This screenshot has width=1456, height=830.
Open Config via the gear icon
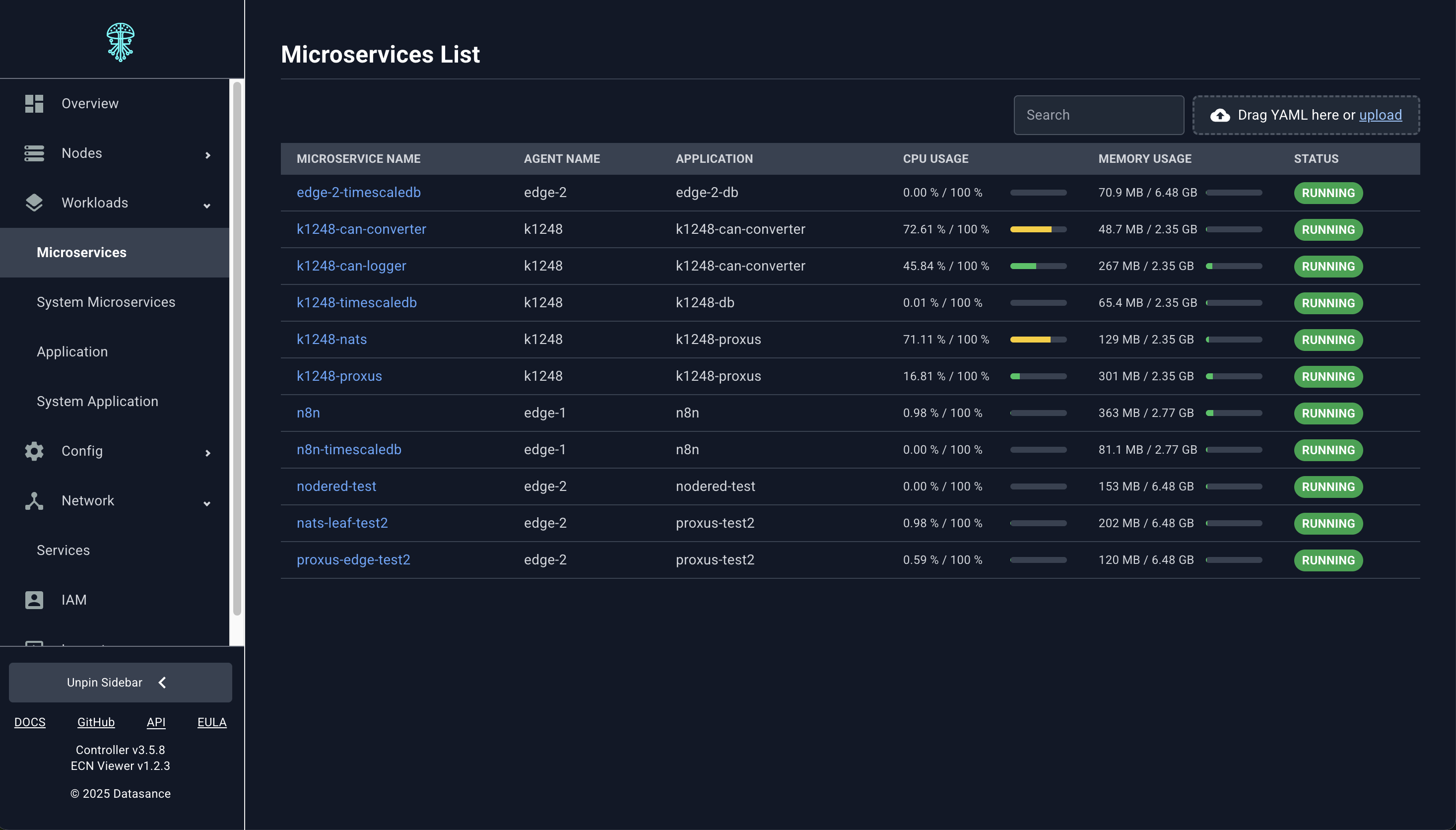34,451
